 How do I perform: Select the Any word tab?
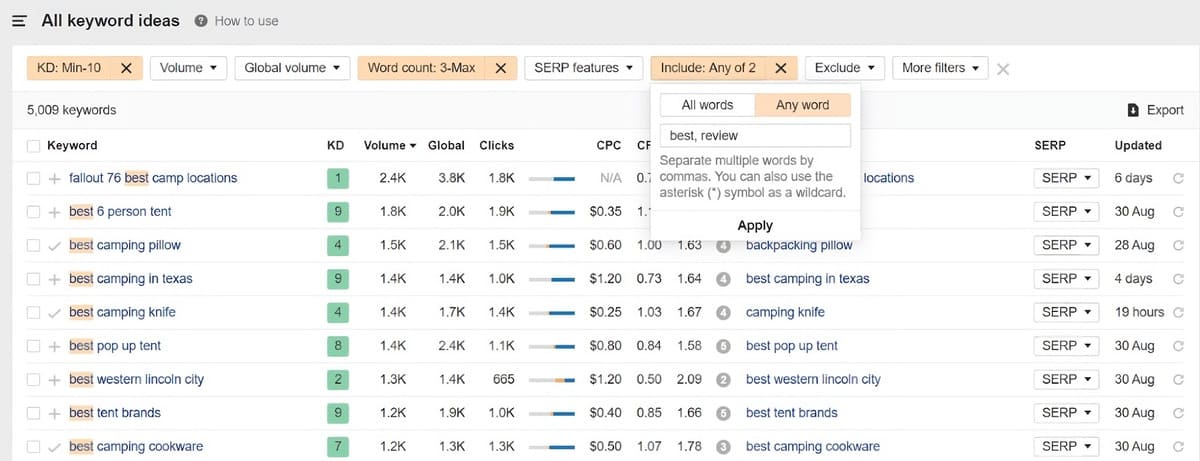pos(802,105)
